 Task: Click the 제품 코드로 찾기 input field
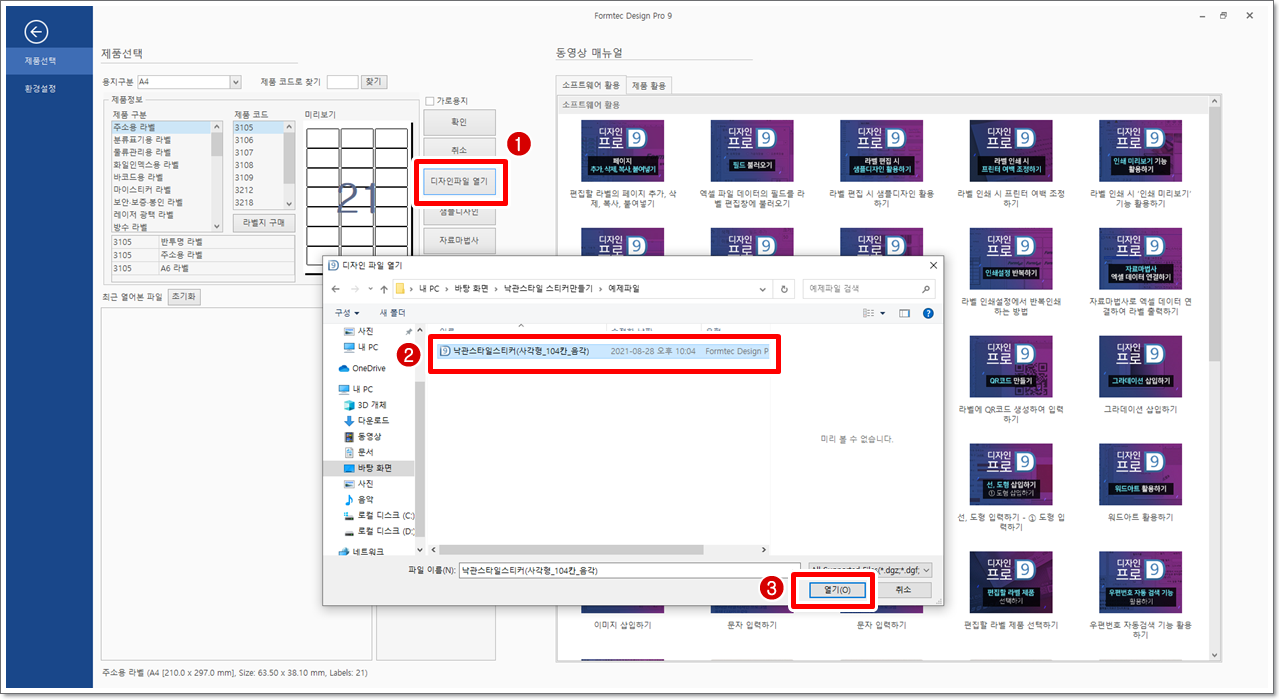coord(342,82)
